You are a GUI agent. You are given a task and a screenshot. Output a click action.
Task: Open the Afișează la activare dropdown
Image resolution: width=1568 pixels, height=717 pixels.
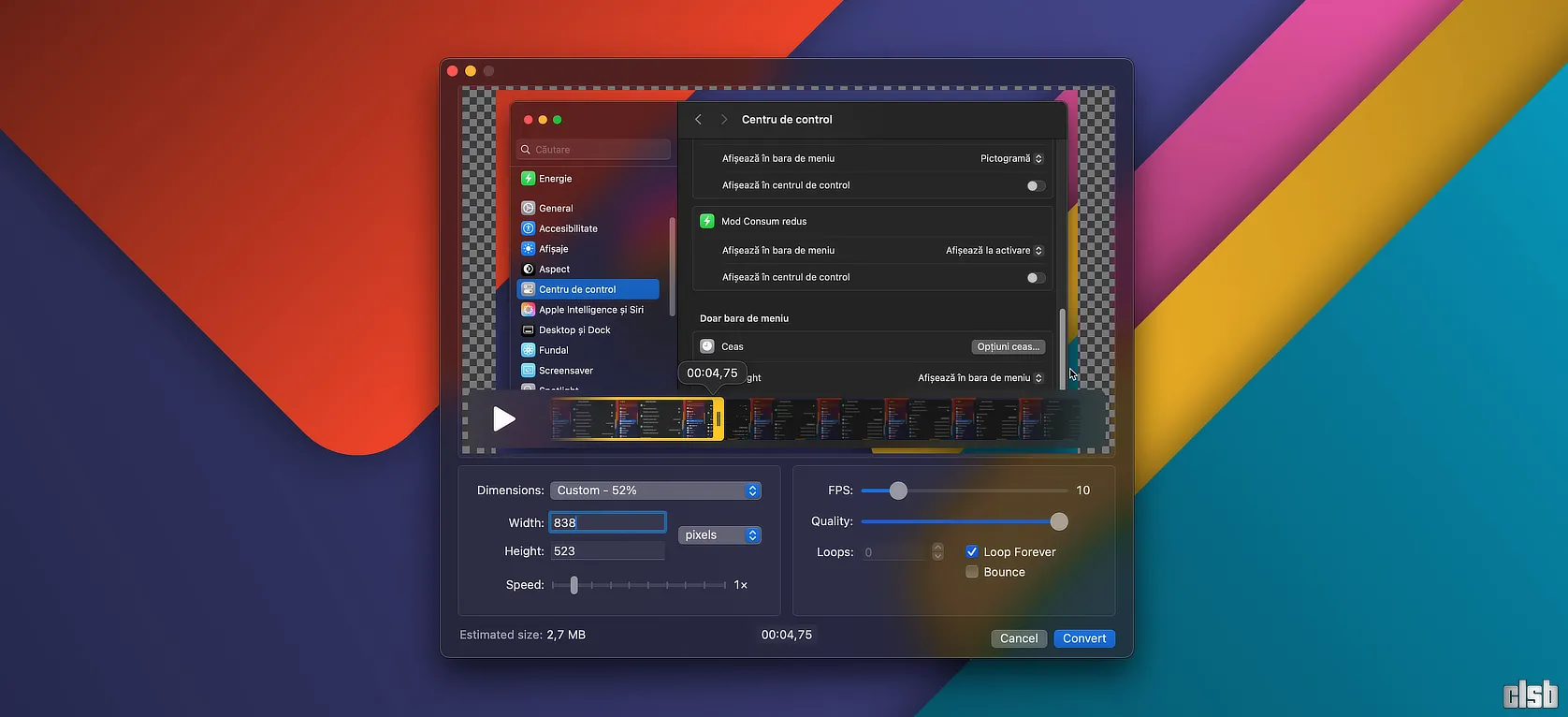tap(994, 250)
